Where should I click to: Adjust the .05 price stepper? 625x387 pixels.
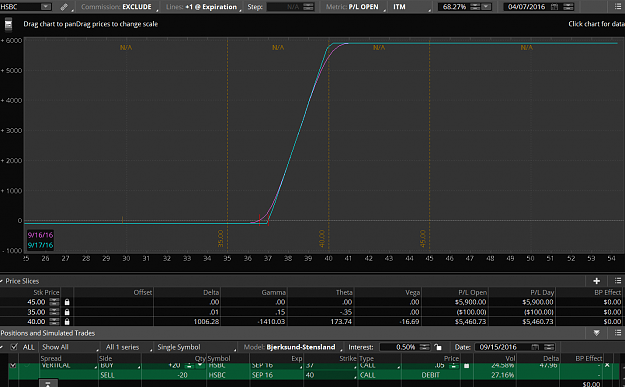454,365
